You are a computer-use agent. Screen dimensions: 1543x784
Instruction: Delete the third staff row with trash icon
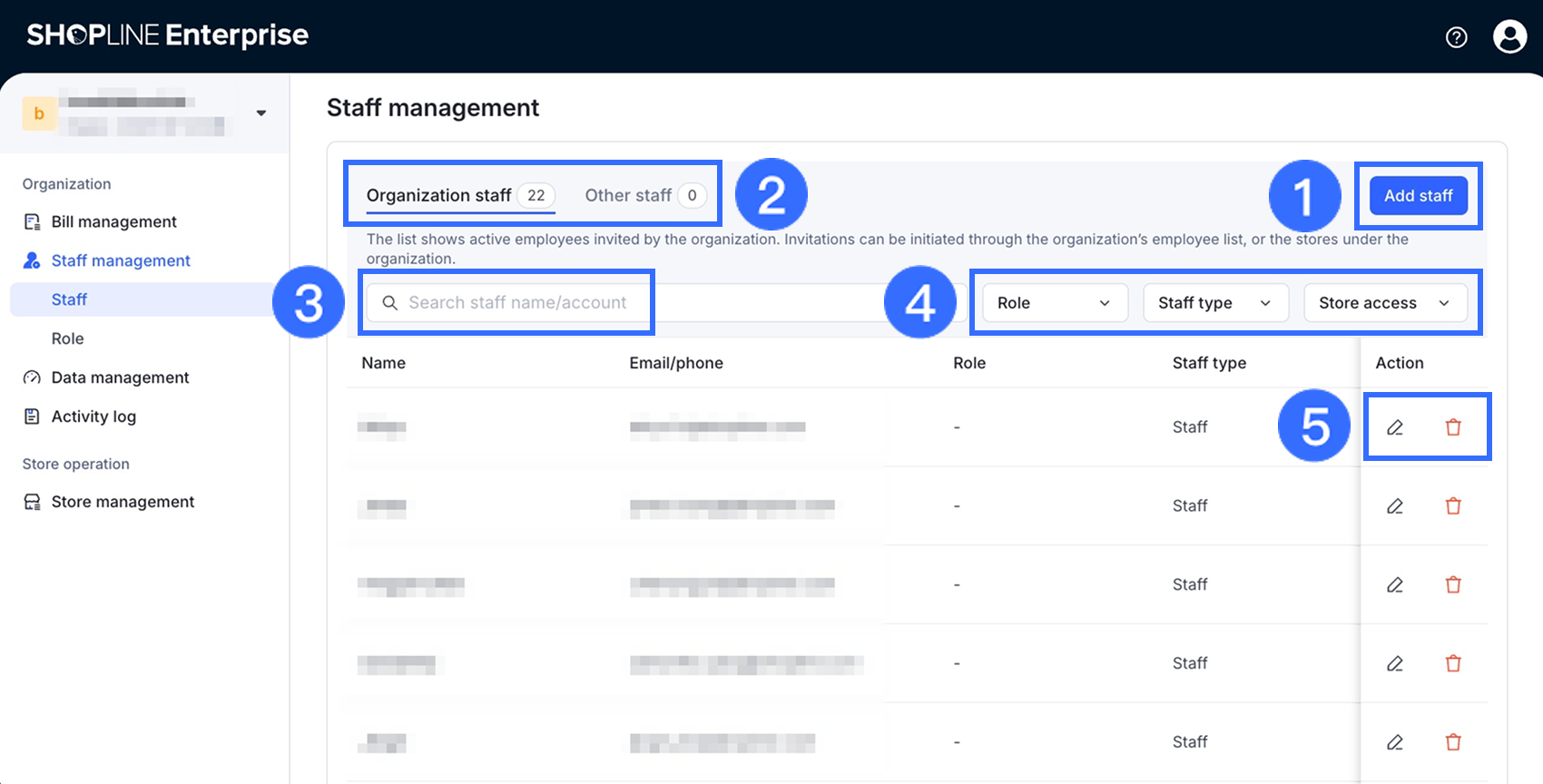(1453, 585)
